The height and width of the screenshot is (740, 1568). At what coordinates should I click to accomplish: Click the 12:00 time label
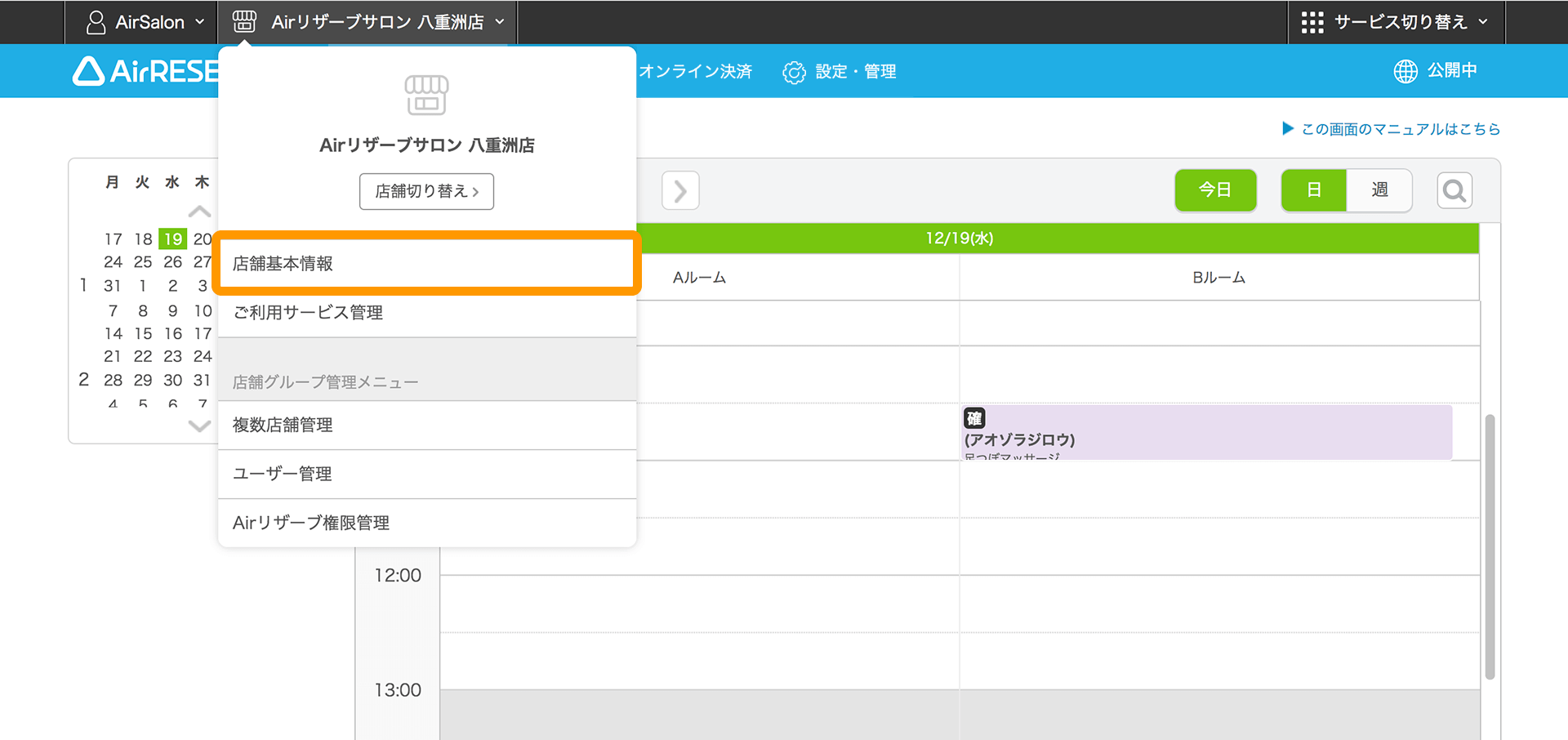(398, 575)
